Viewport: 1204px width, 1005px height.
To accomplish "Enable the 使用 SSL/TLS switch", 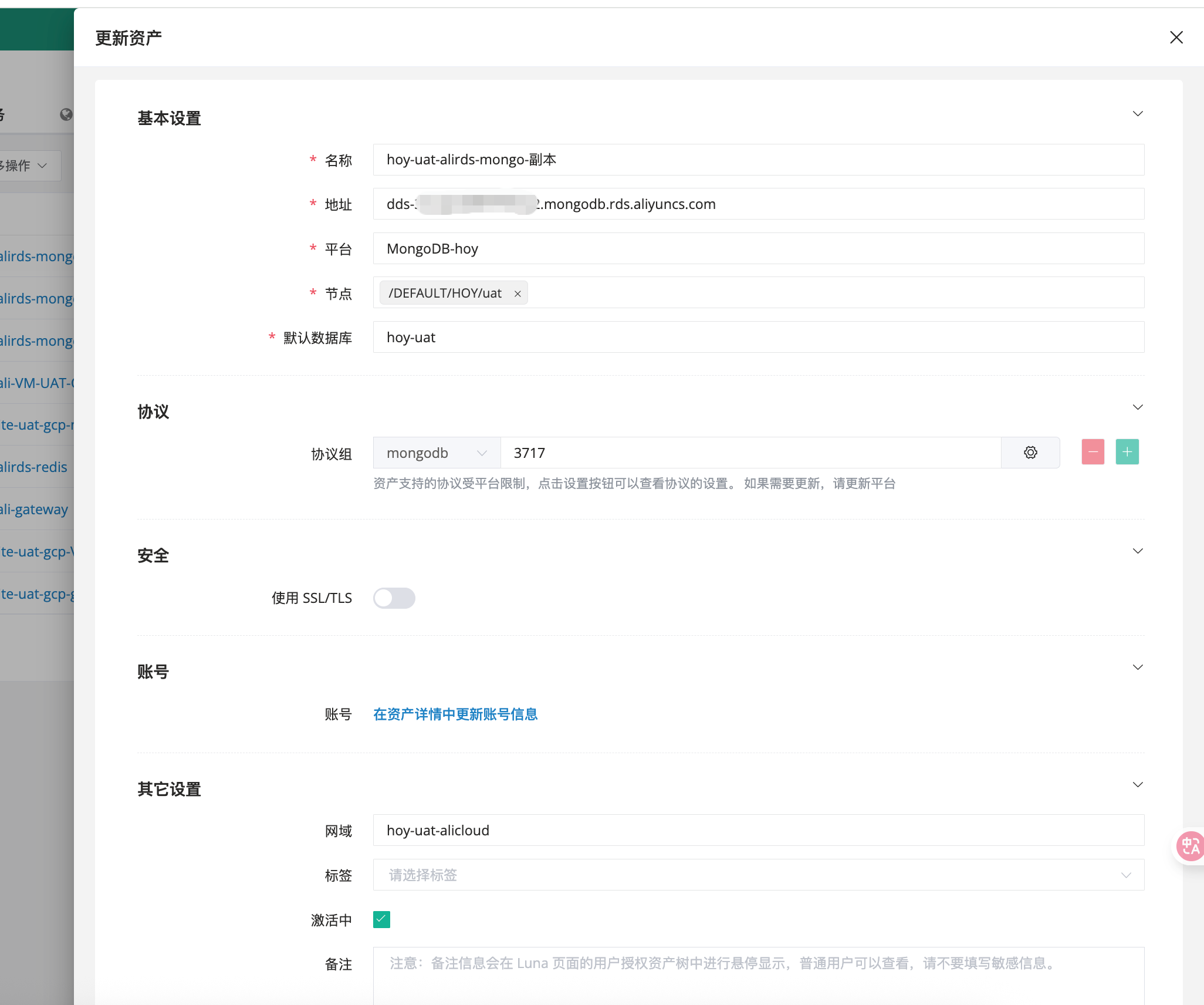I will tap(394, 598).
